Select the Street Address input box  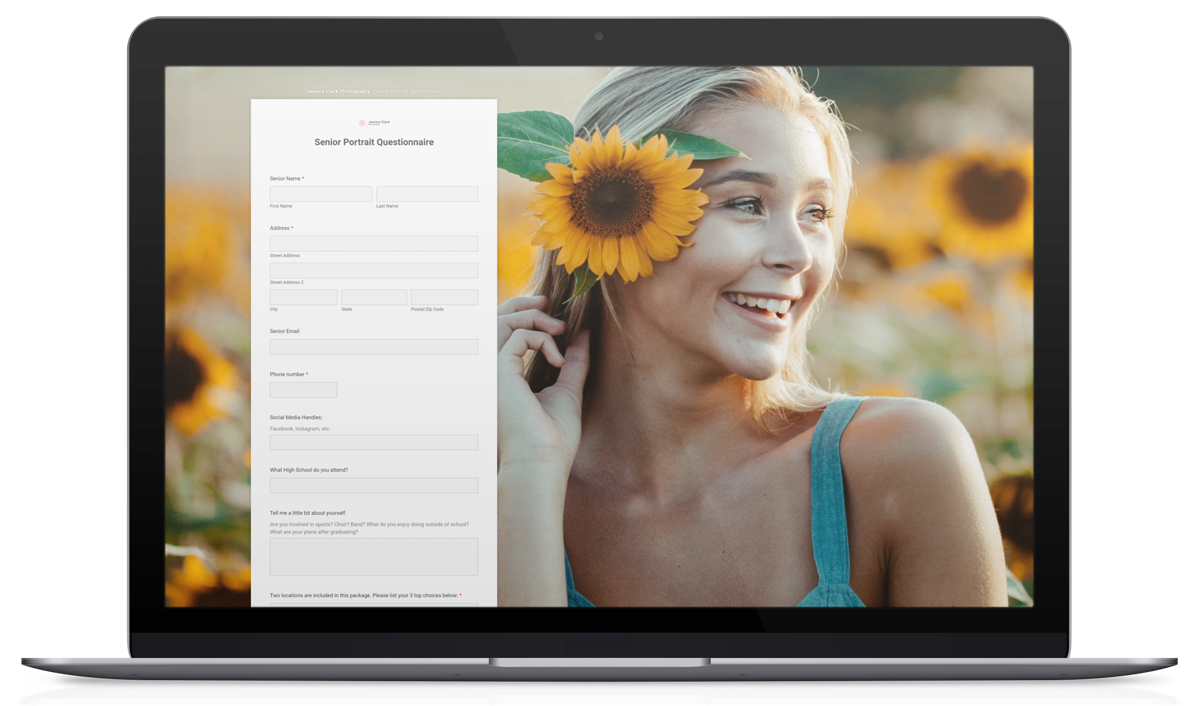coord(374,243)
